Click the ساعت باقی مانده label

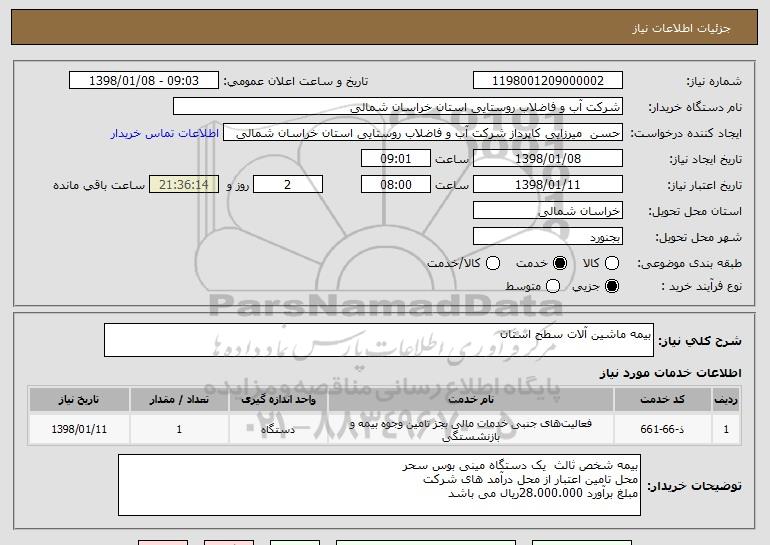(99, 186)
